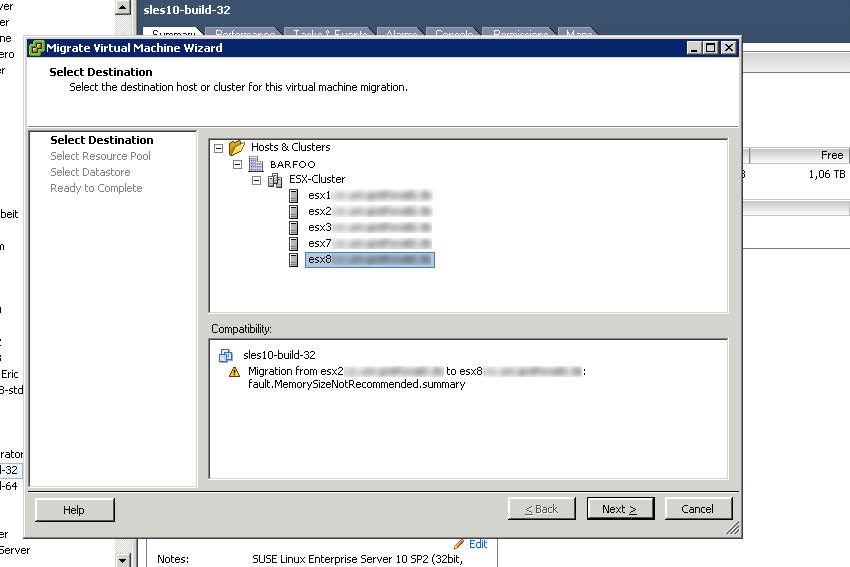Click the ESX-Cluster cluster icon

point(275,180)
